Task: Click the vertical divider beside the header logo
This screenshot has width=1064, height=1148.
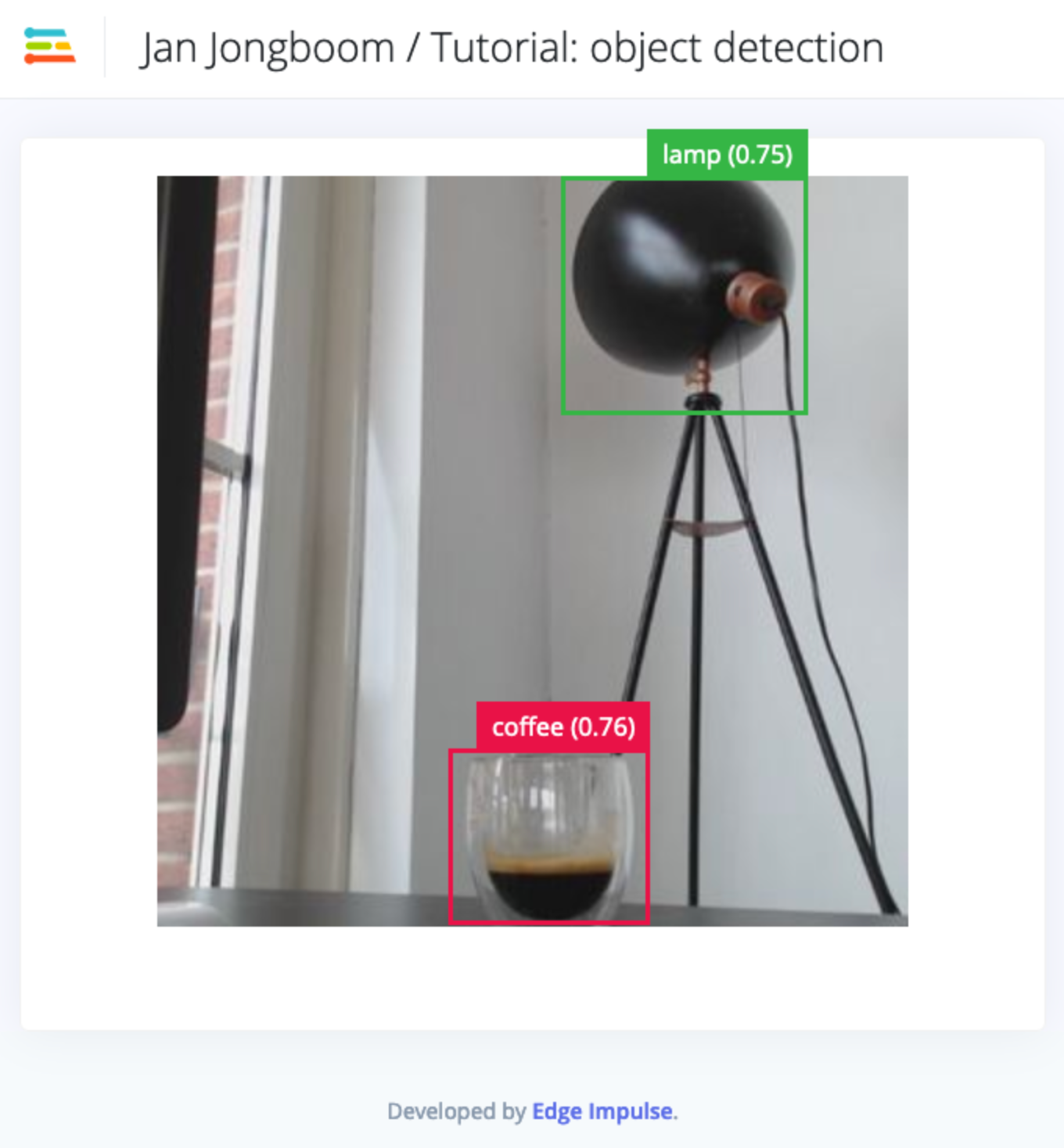Action: point(105,47)
